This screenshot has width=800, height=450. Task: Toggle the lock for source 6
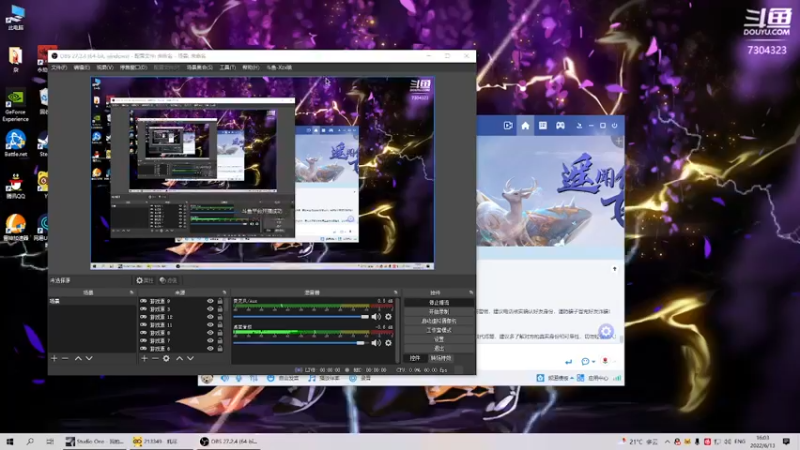coord(220,348)
